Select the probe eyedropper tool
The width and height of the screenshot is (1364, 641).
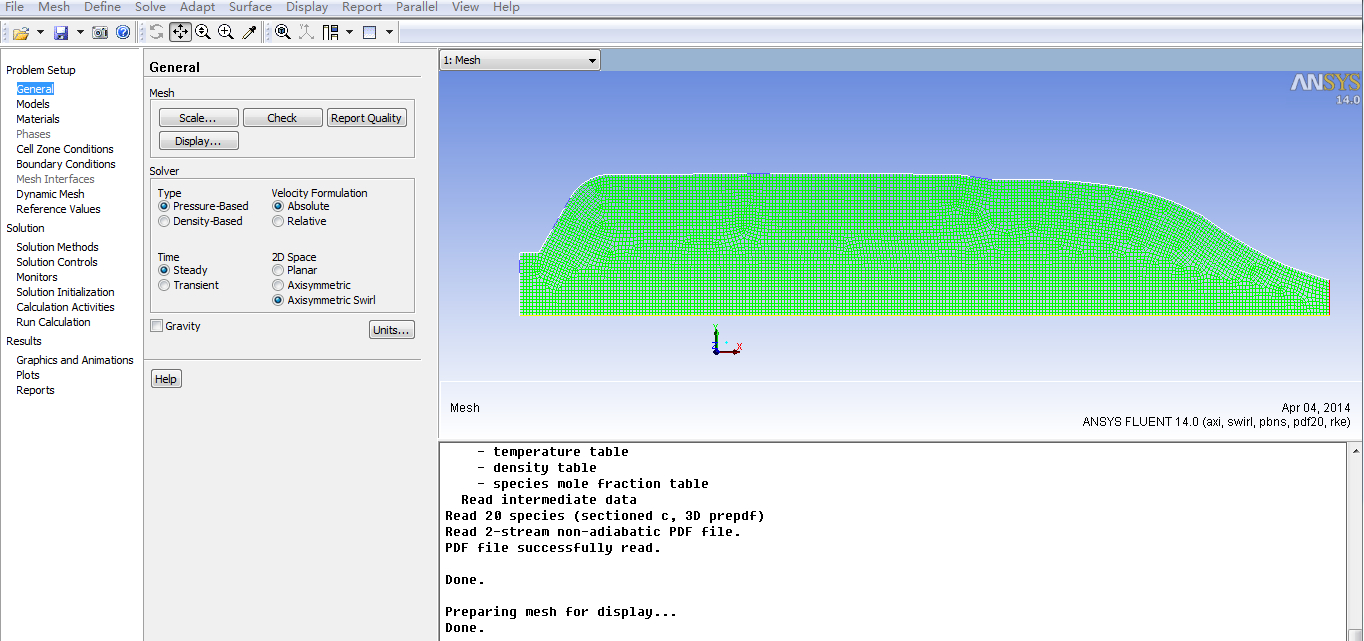tap(250, 32)
